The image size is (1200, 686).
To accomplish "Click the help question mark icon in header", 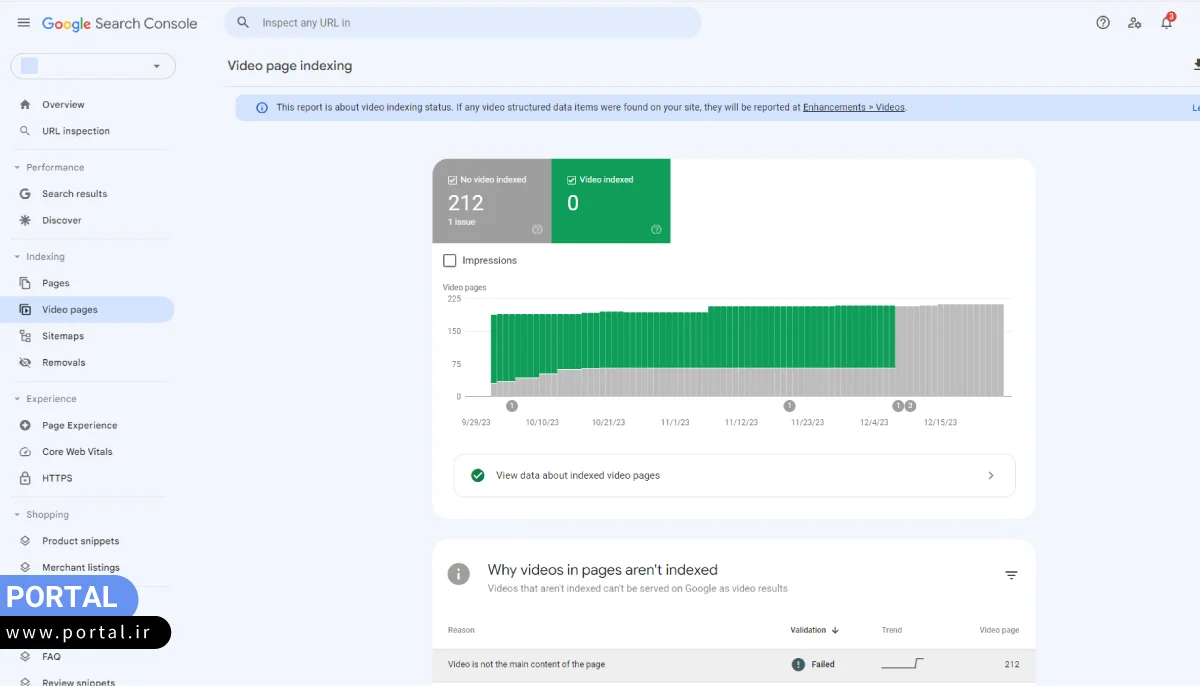I will [x=1103, y=23].
